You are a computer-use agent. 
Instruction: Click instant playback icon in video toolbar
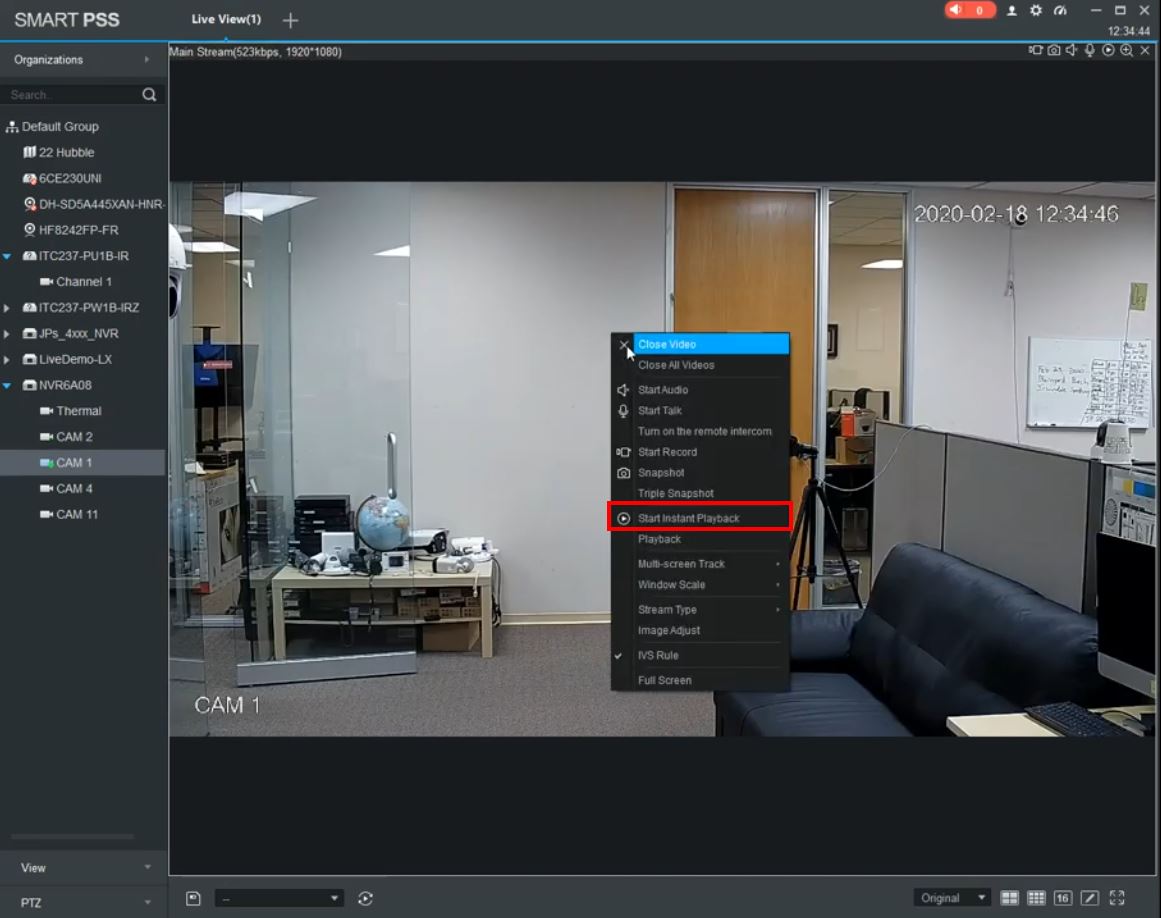[1108, 50]
